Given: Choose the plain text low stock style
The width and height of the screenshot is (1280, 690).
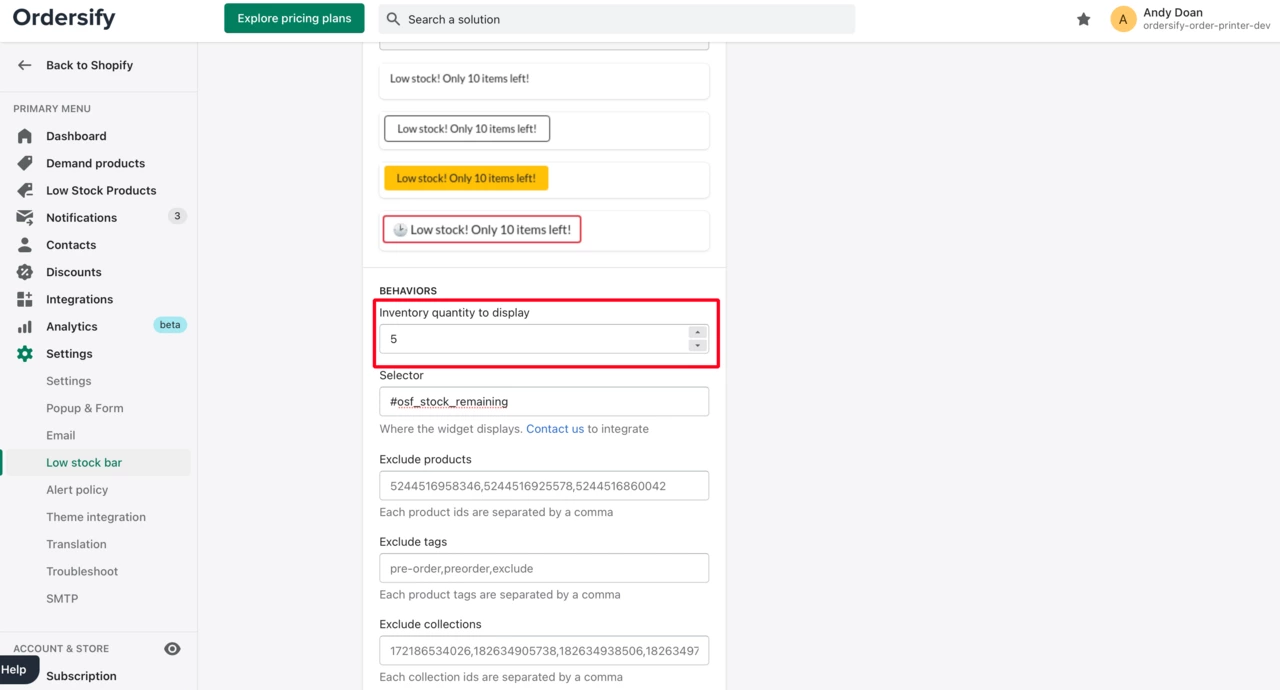Looking at the screenshot, I should coord(544,81).
